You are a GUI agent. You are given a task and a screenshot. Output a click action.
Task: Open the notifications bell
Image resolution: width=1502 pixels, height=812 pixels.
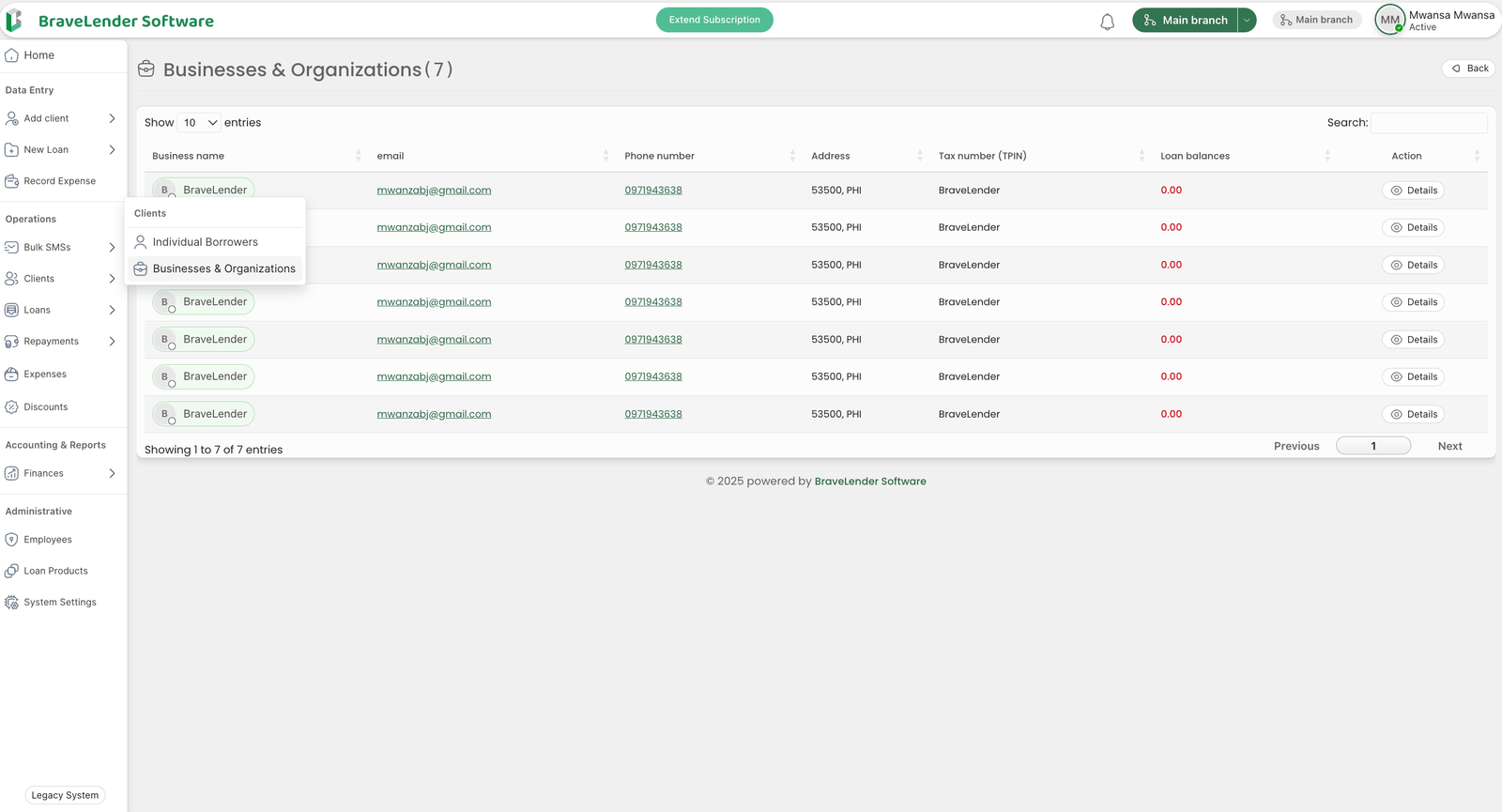point(1108,22)
